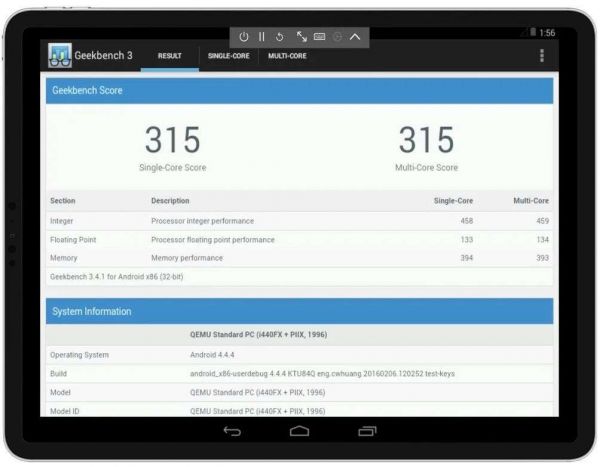The height and width of the screenshot is (467, 600).
Task: Collapse the floating toolbar with up chevron
Action: click(x=355, y=36)
